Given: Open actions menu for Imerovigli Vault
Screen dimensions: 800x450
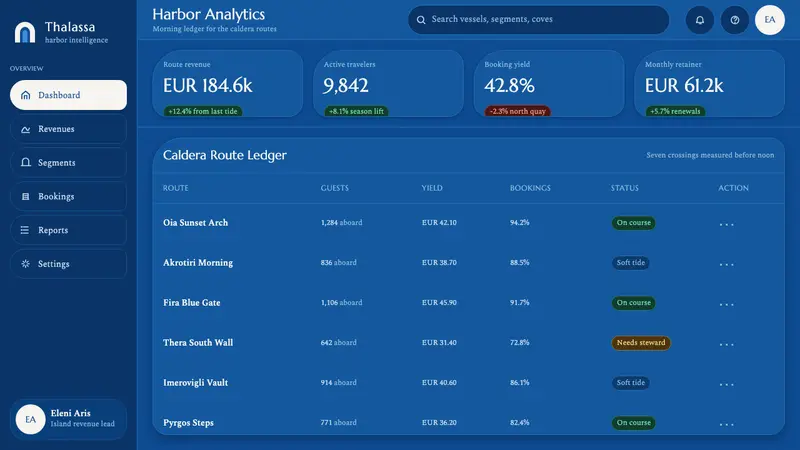Looking at the screenshot, I should [x=727, y=384].
